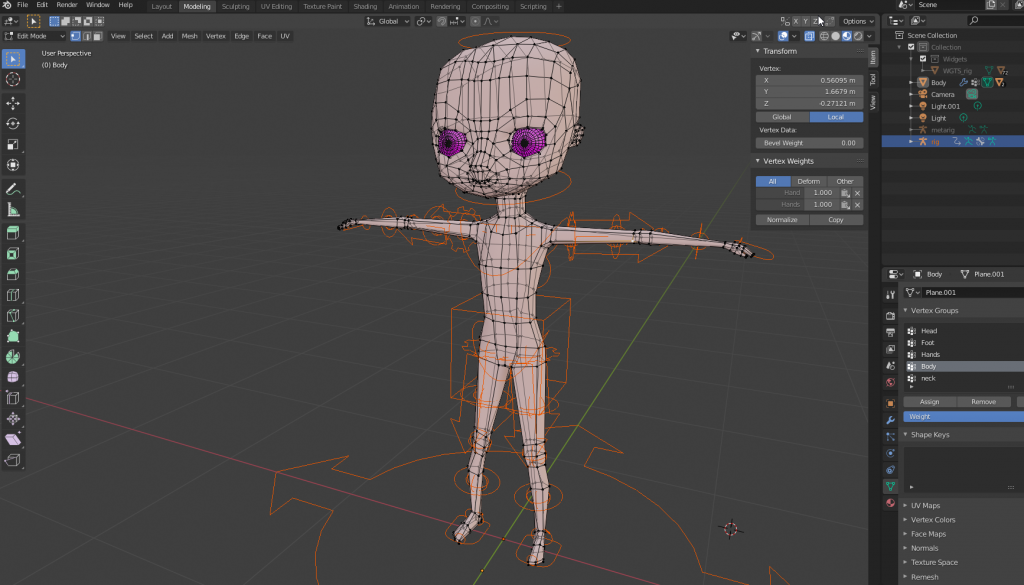Image resolution: width=1024 pixels, height=585 pixels.
Task: Open World properties tab
Action: [x=890, y=383]
